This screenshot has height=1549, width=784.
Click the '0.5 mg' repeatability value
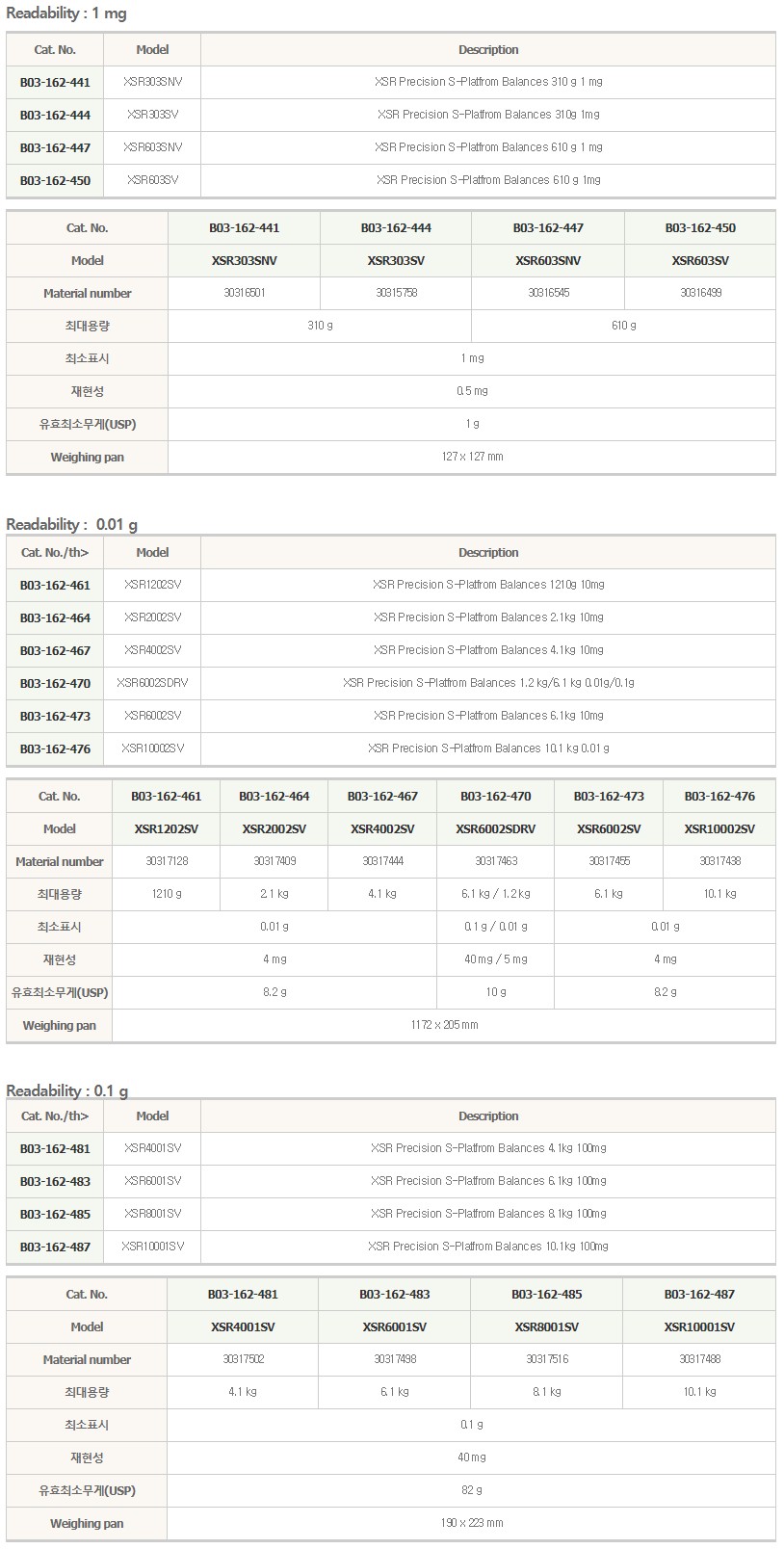pyautogui.click(x=472, y=391)
